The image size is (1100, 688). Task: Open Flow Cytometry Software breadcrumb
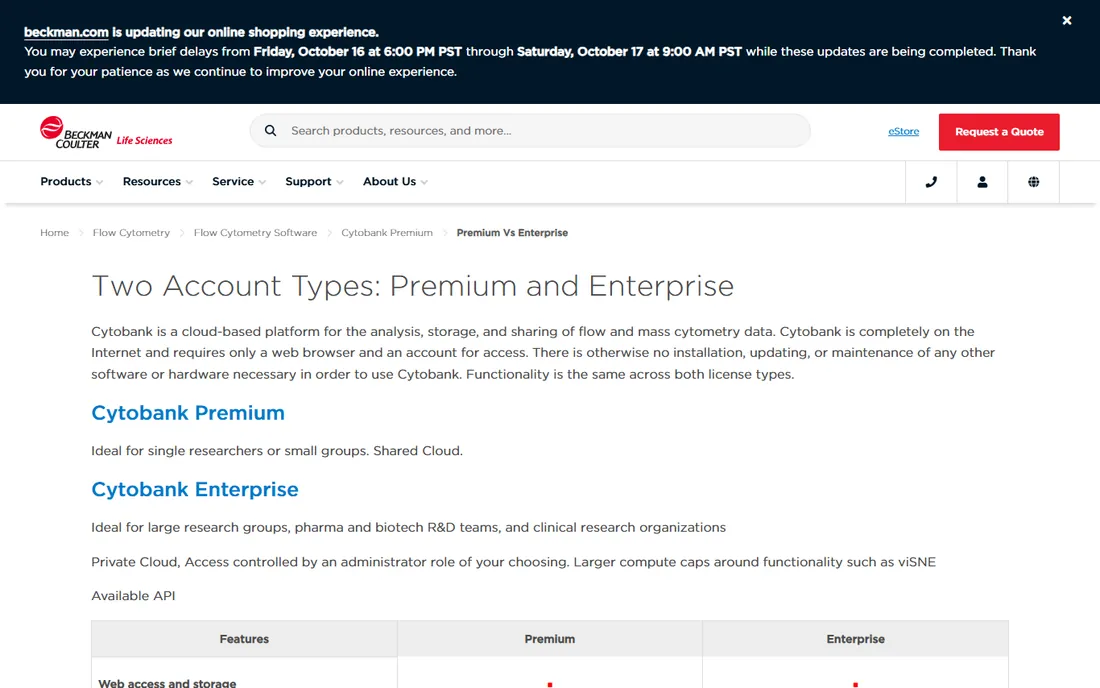click(255, 233)
